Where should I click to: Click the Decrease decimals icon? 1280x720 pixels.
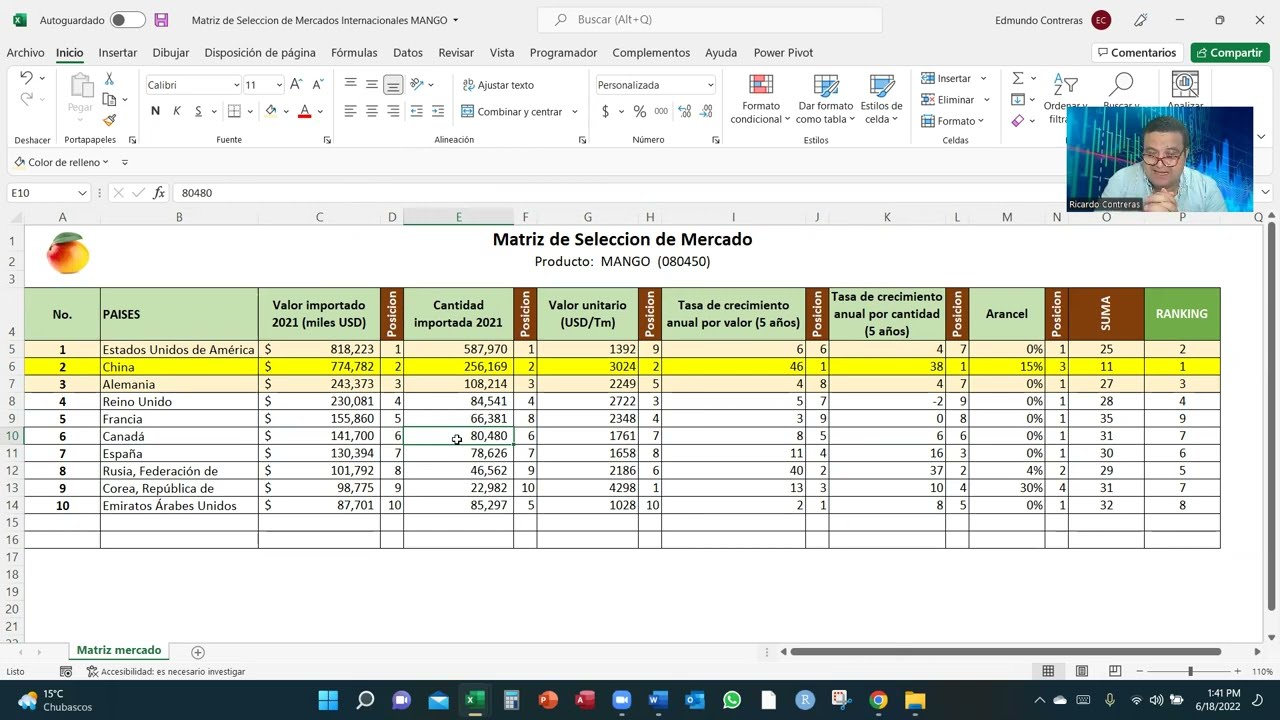coord(707,111)
